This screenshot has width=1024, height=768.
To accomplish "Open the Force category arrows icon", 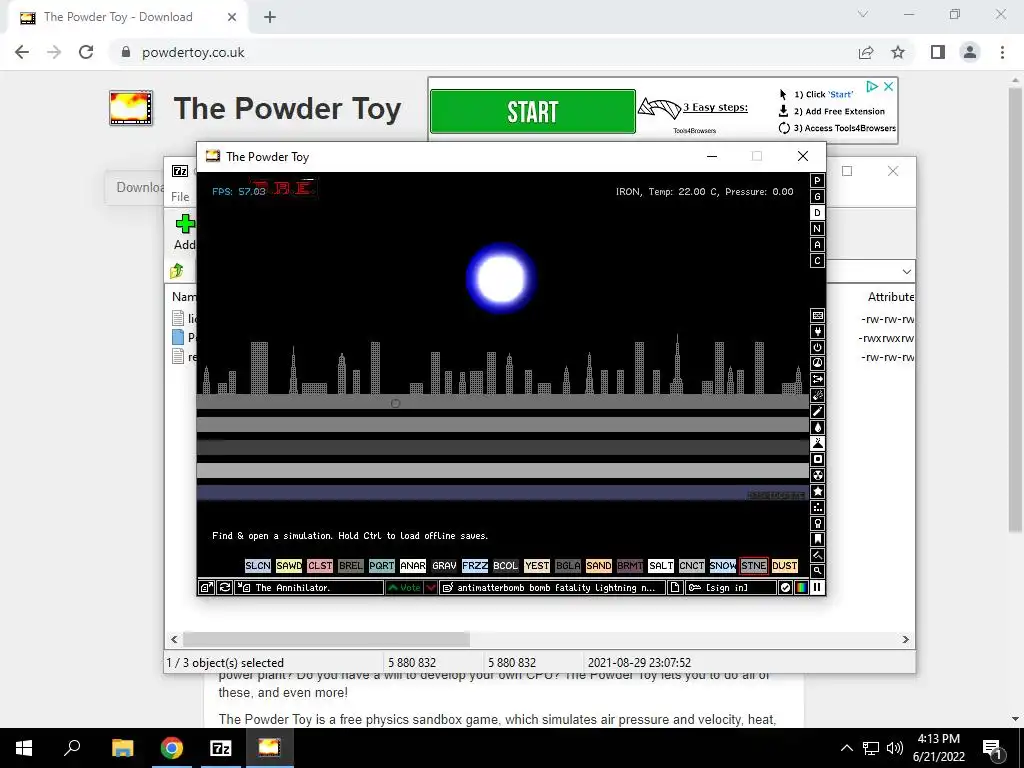I will (817, 379).
